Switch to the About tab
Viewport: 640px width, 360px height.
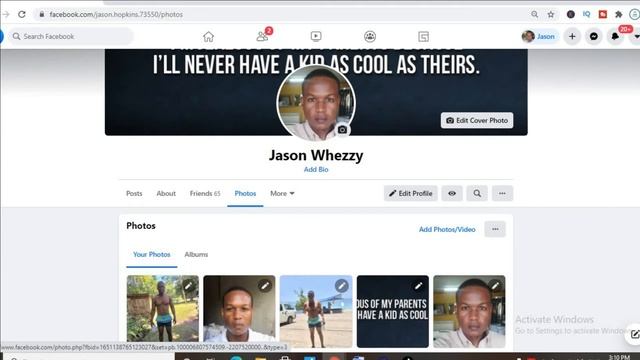(166, 193)
